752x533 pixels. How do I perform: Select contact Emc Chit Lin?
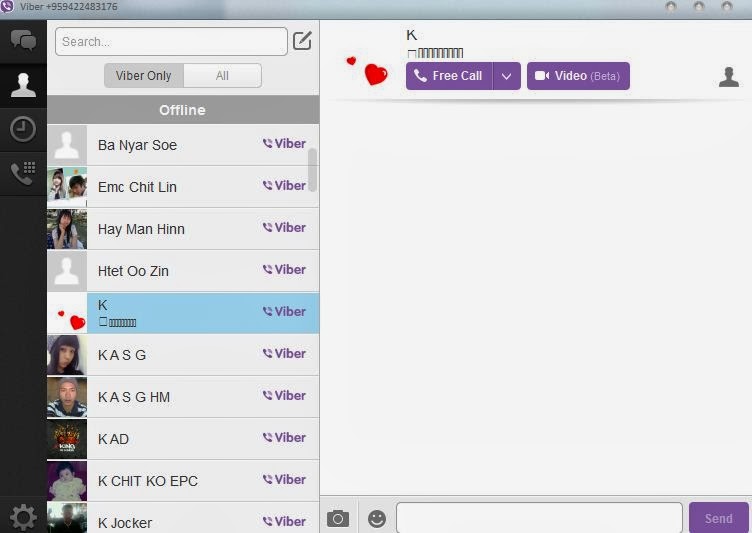pos(183,187)
